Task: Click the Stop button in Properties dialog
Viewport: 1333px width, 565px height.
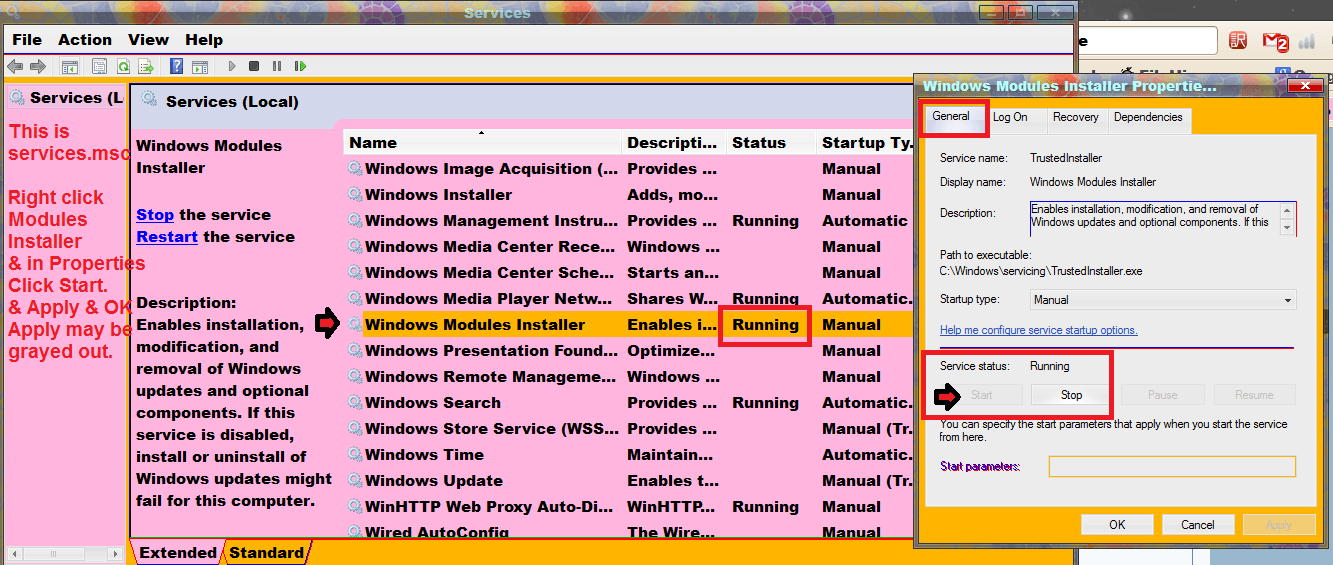Action: 1071,395
